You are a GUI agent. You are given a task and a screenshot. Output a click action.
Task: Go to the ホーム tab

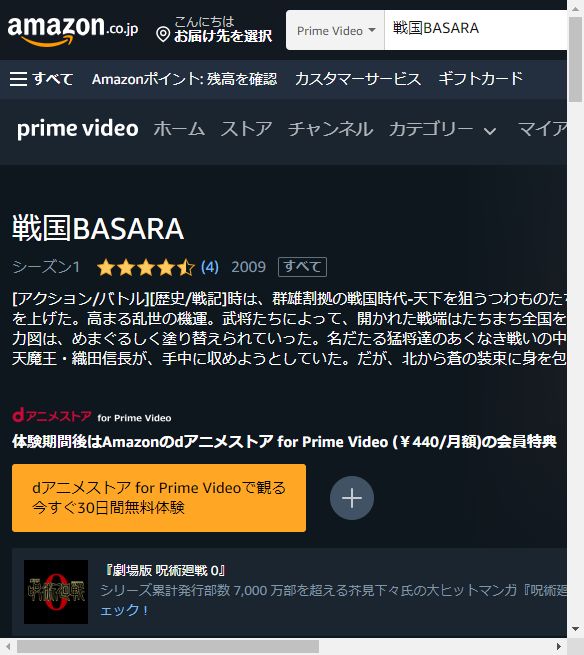point(179,129)
